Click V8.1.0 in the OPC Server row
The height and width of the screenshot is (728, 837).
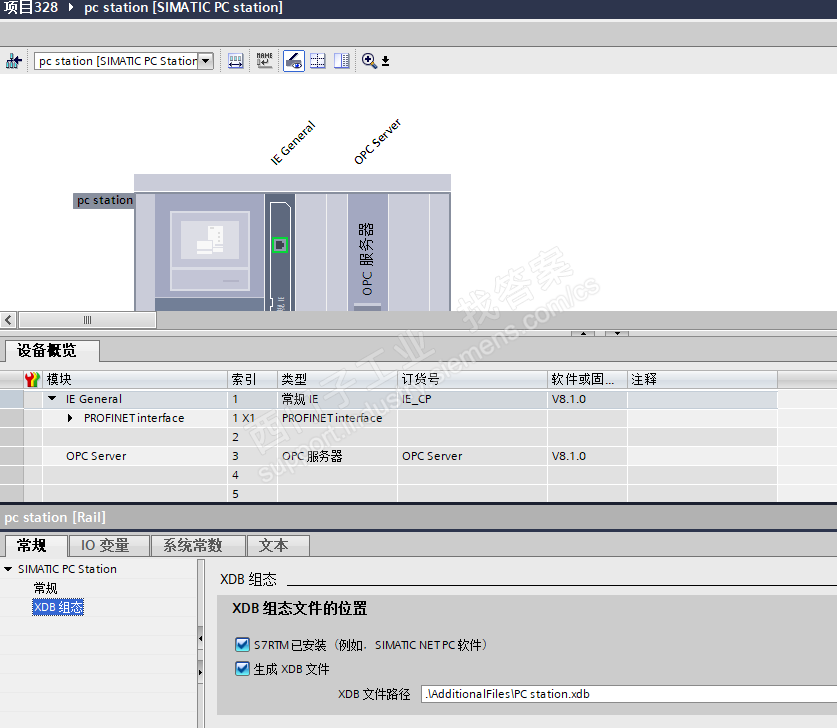587,456
